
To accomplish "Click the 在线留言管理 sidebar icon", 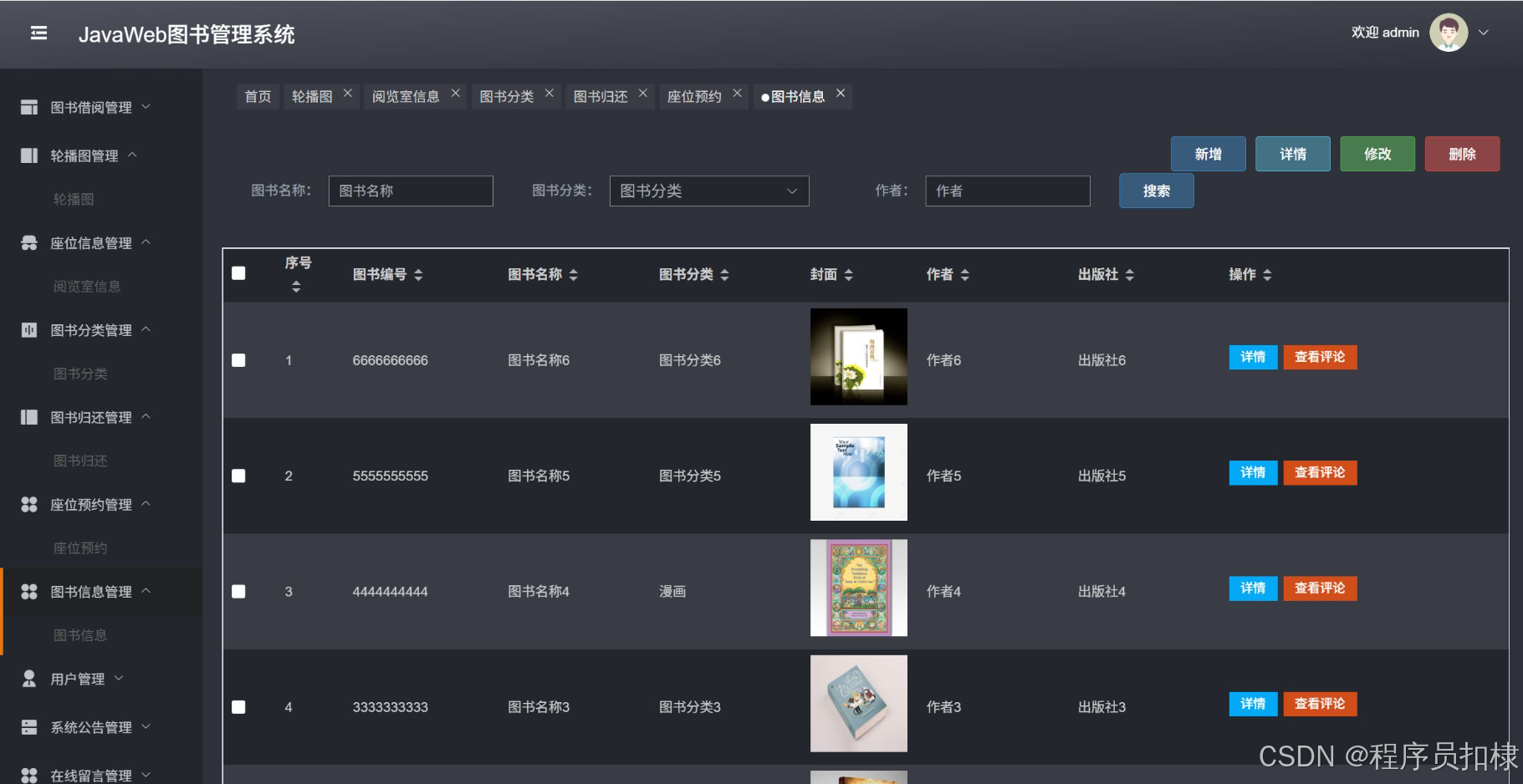I will pos(29,775).
